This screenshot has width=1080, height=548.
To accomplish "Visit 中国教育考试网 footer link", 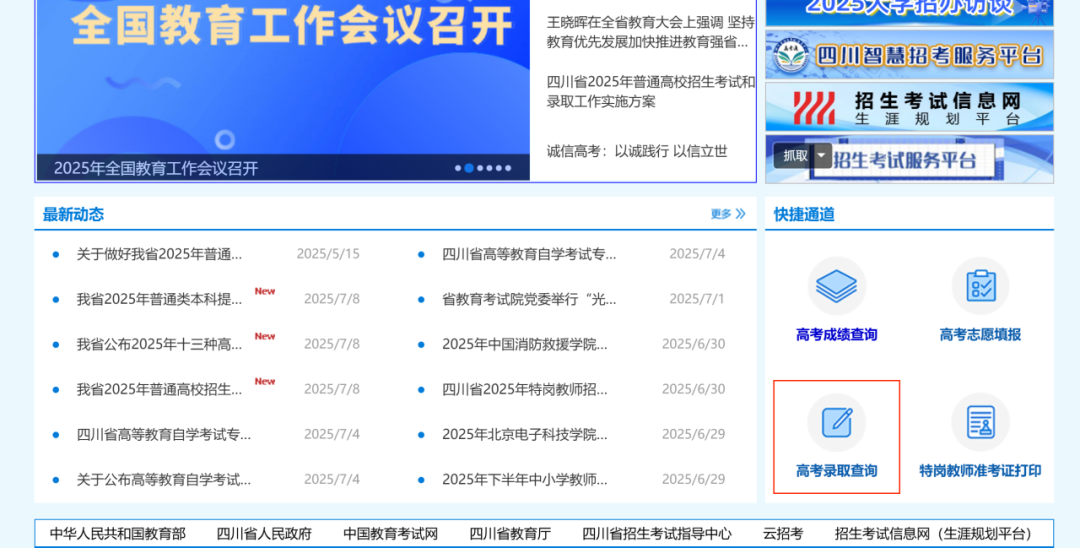I will pyautogui.click(x=391, y=534).
